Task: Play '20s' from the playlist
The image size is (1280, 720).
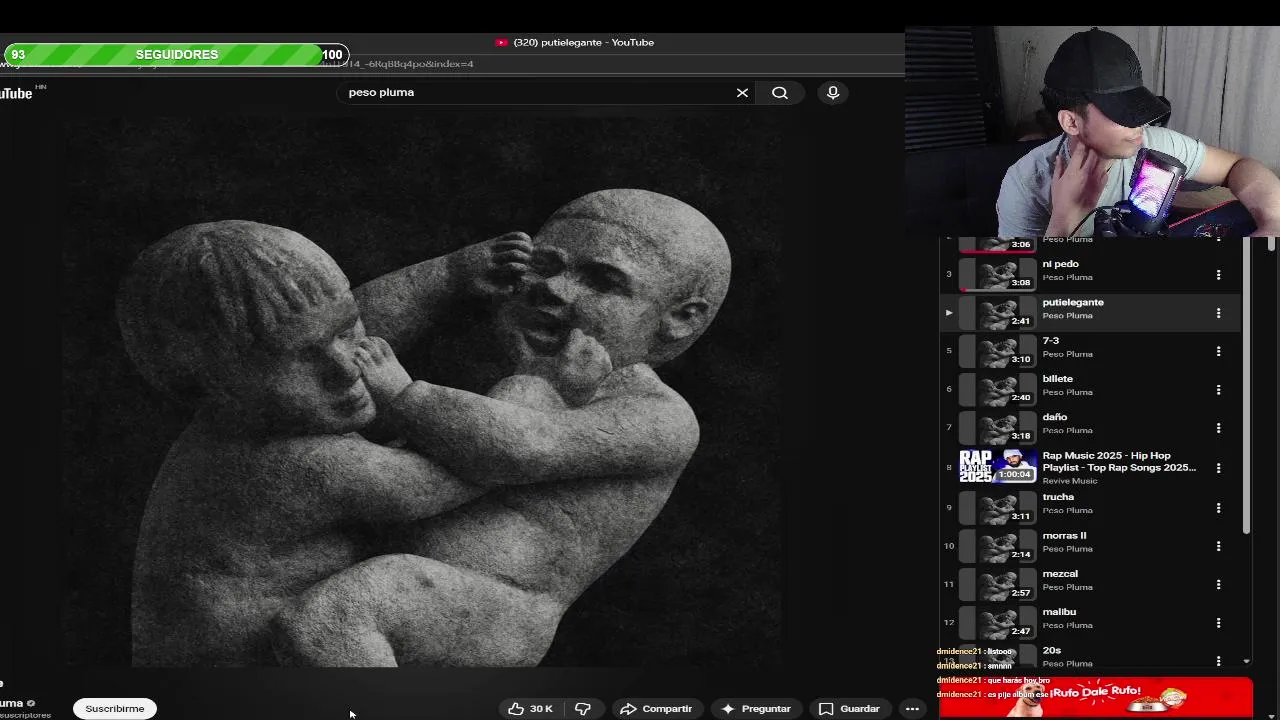Action: (x=998, y=658)
